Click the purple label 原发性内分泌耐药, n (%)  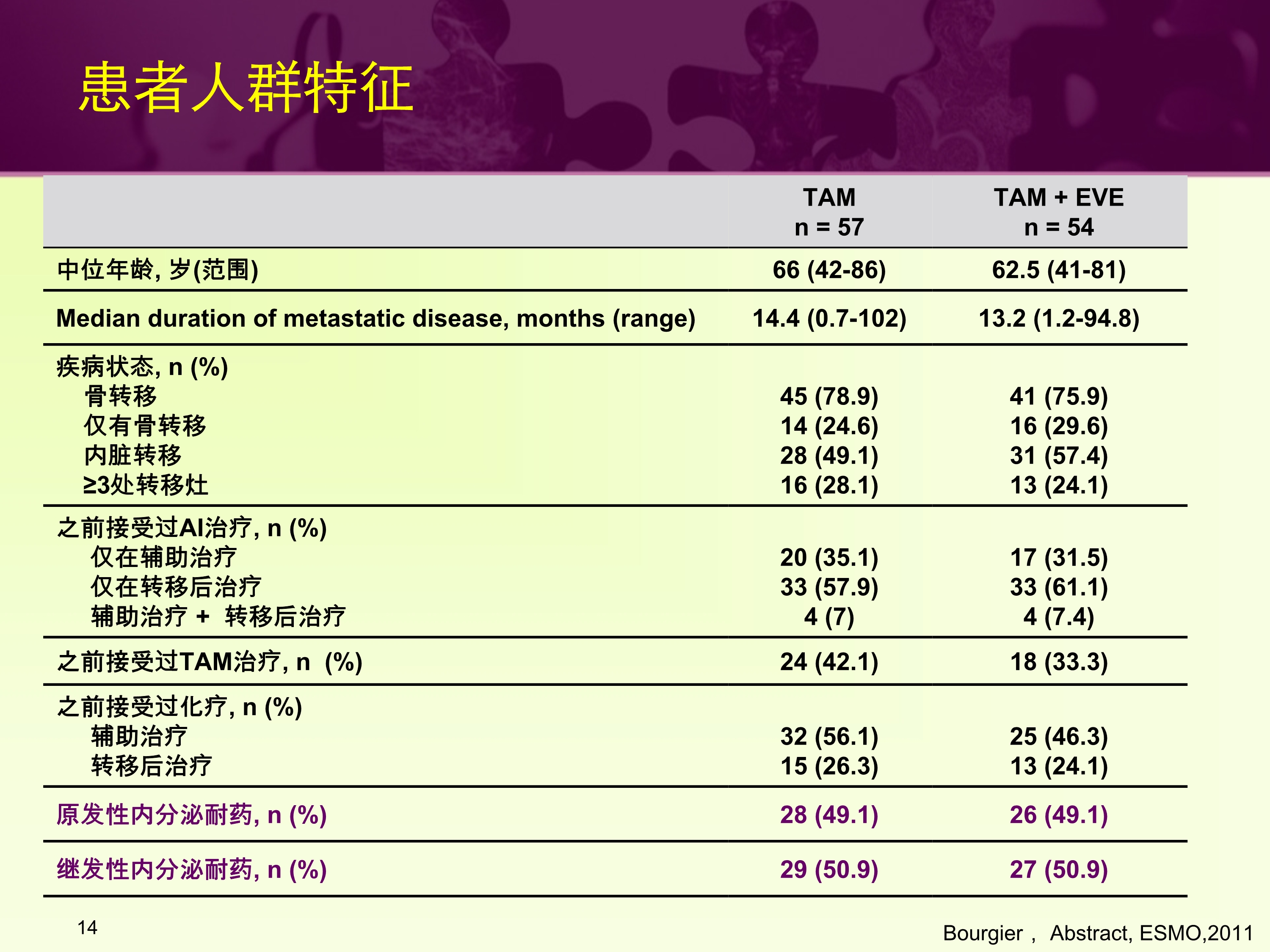coord(192,815)
